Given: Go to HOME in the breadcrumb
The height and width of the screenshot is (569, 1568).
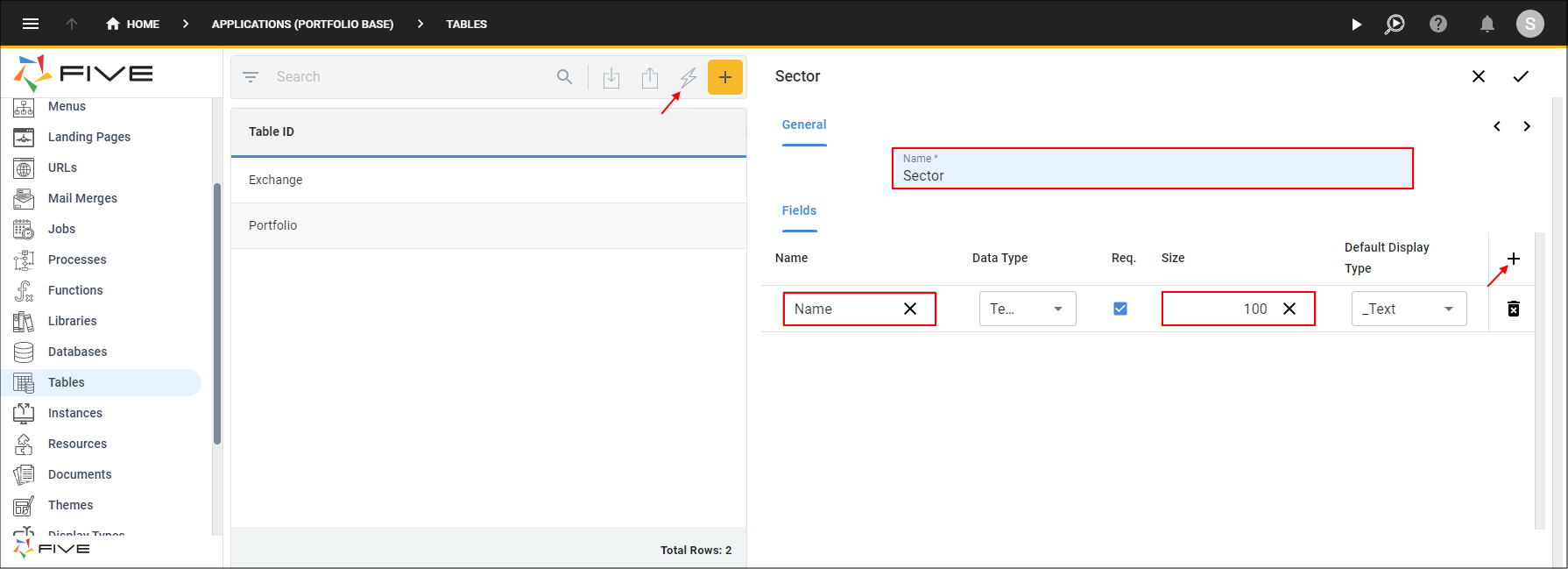Looking at the screenshot, I should 133,24.
